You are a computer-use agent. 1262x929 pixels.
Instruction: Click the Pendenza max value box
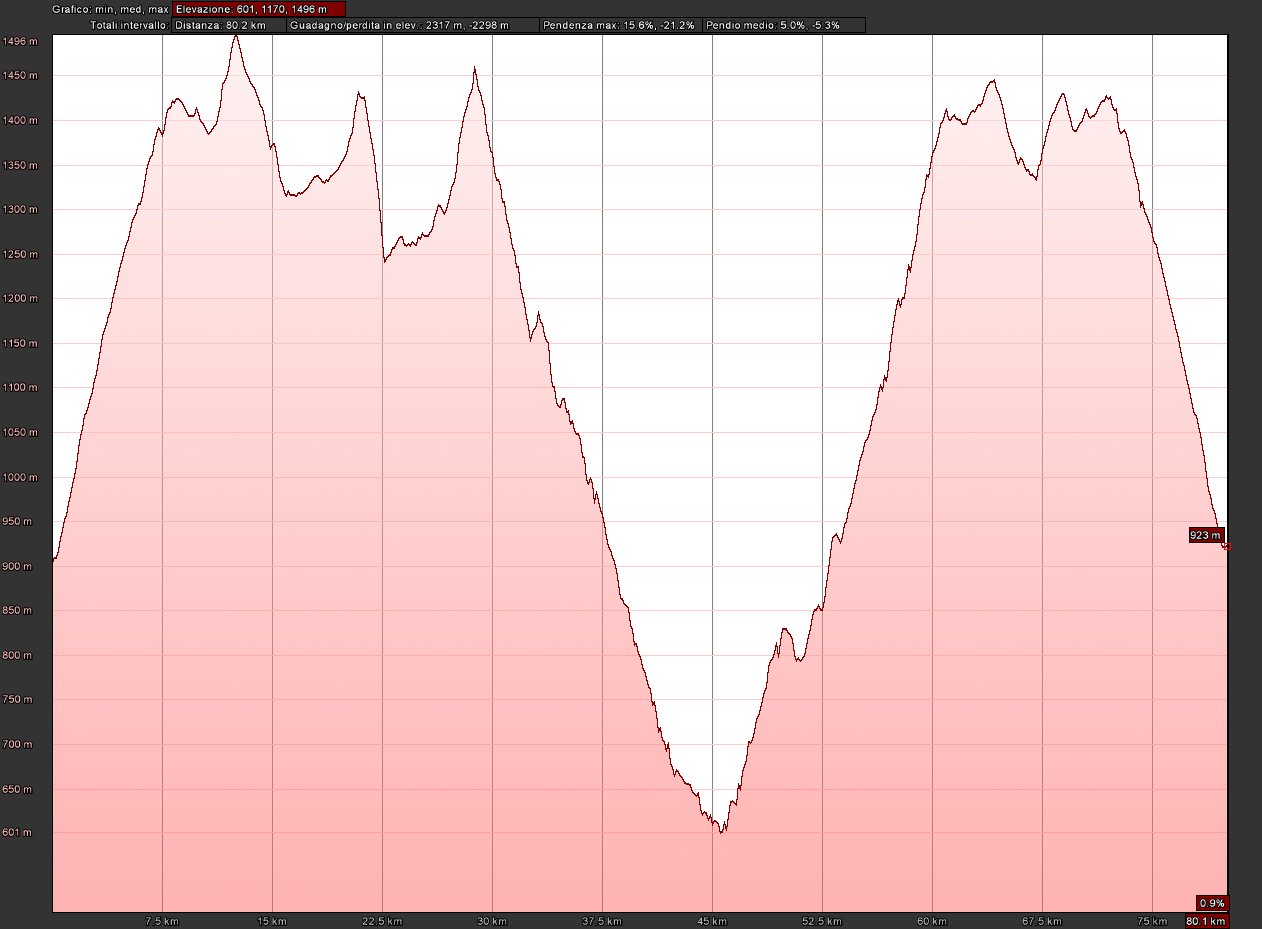point(620,25)
